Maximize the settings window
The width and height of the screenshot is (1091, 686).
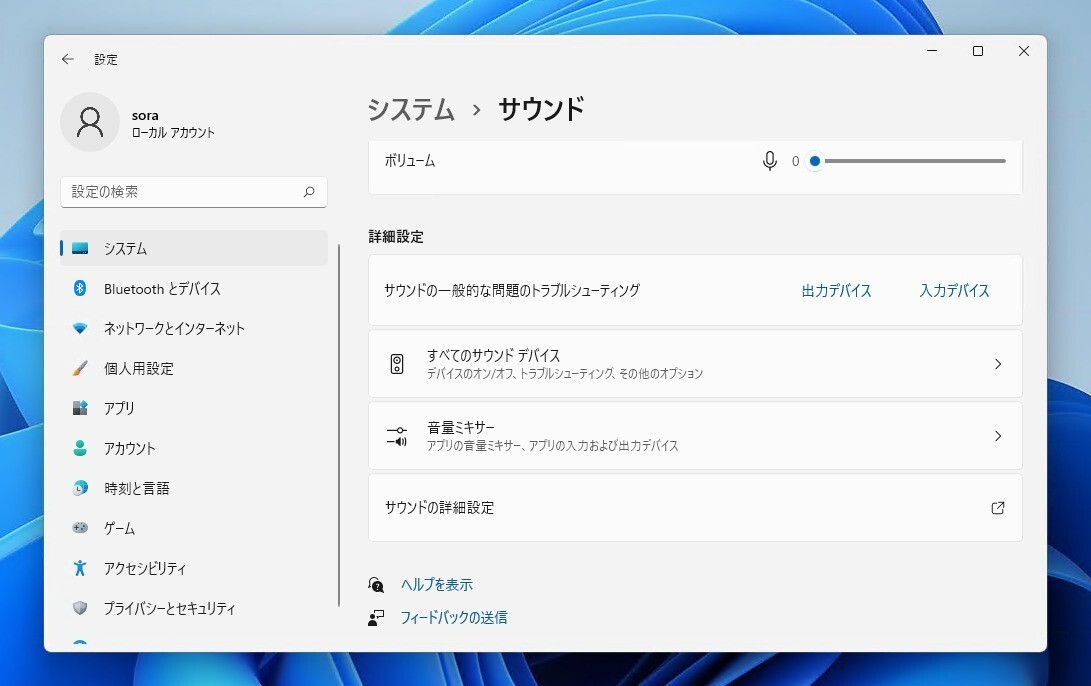tap(978, 51)
